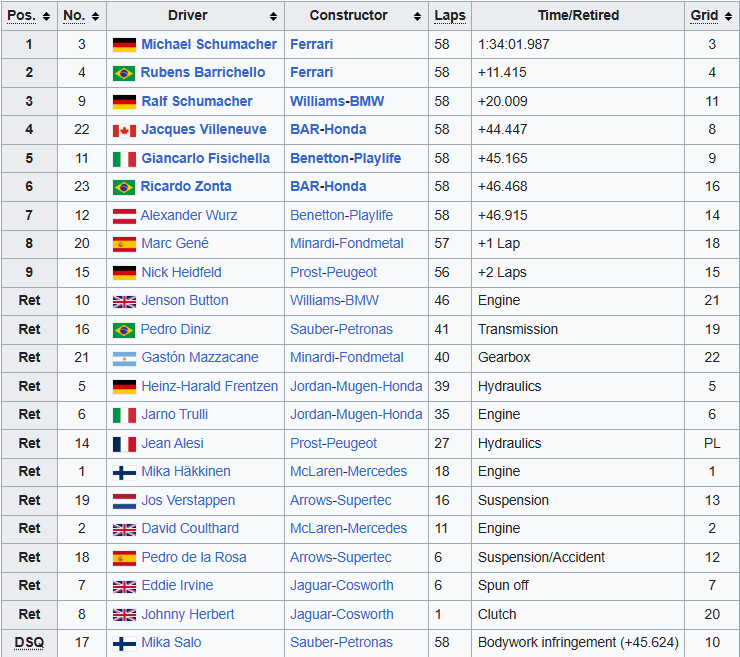Click Canadian flag beside Jacques Villeneuve

pyautogui.click(x=125, y=130)
